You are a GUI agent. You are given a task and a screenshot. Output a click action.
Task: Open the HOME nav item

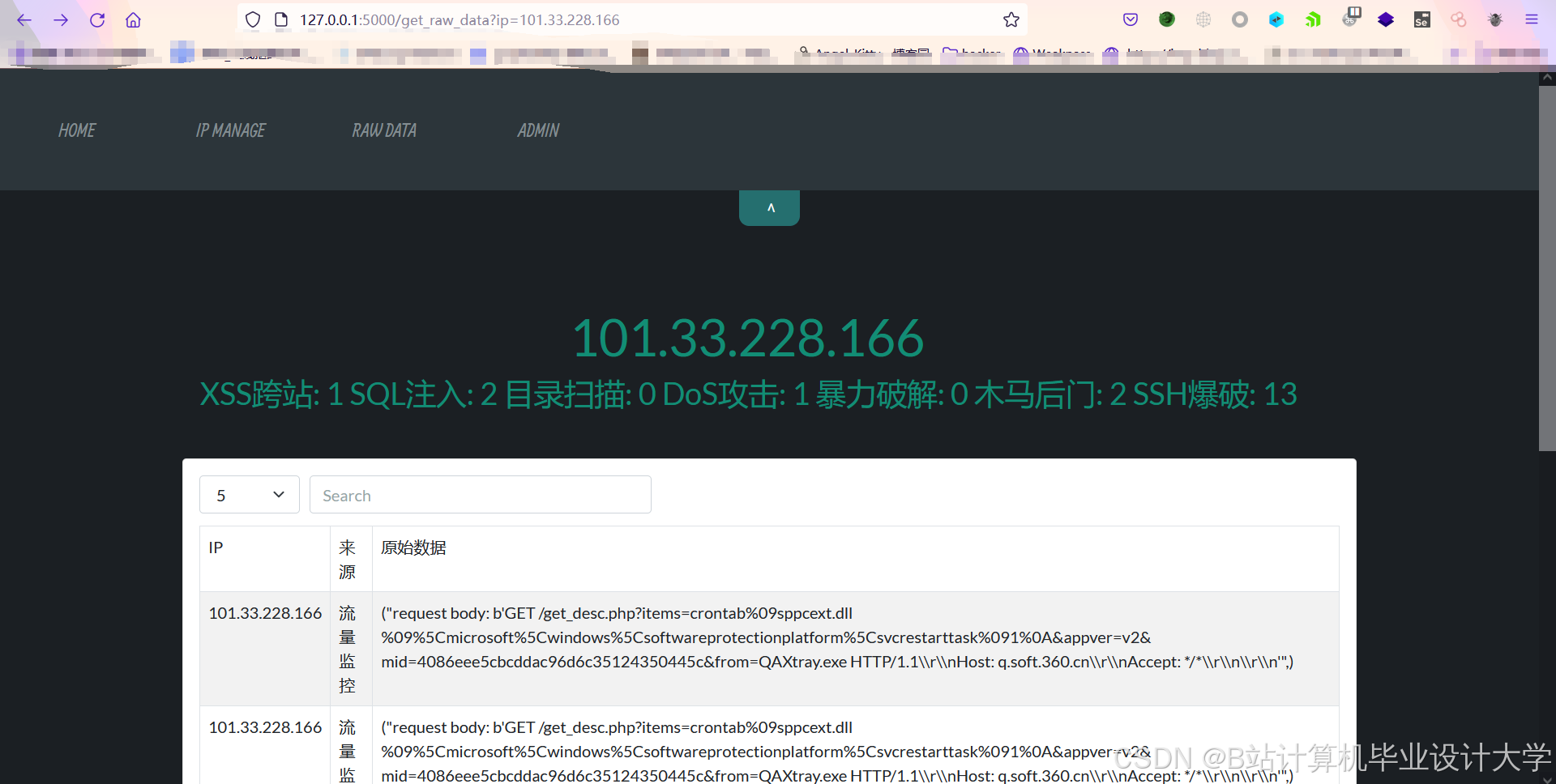(x=77, y=130)
